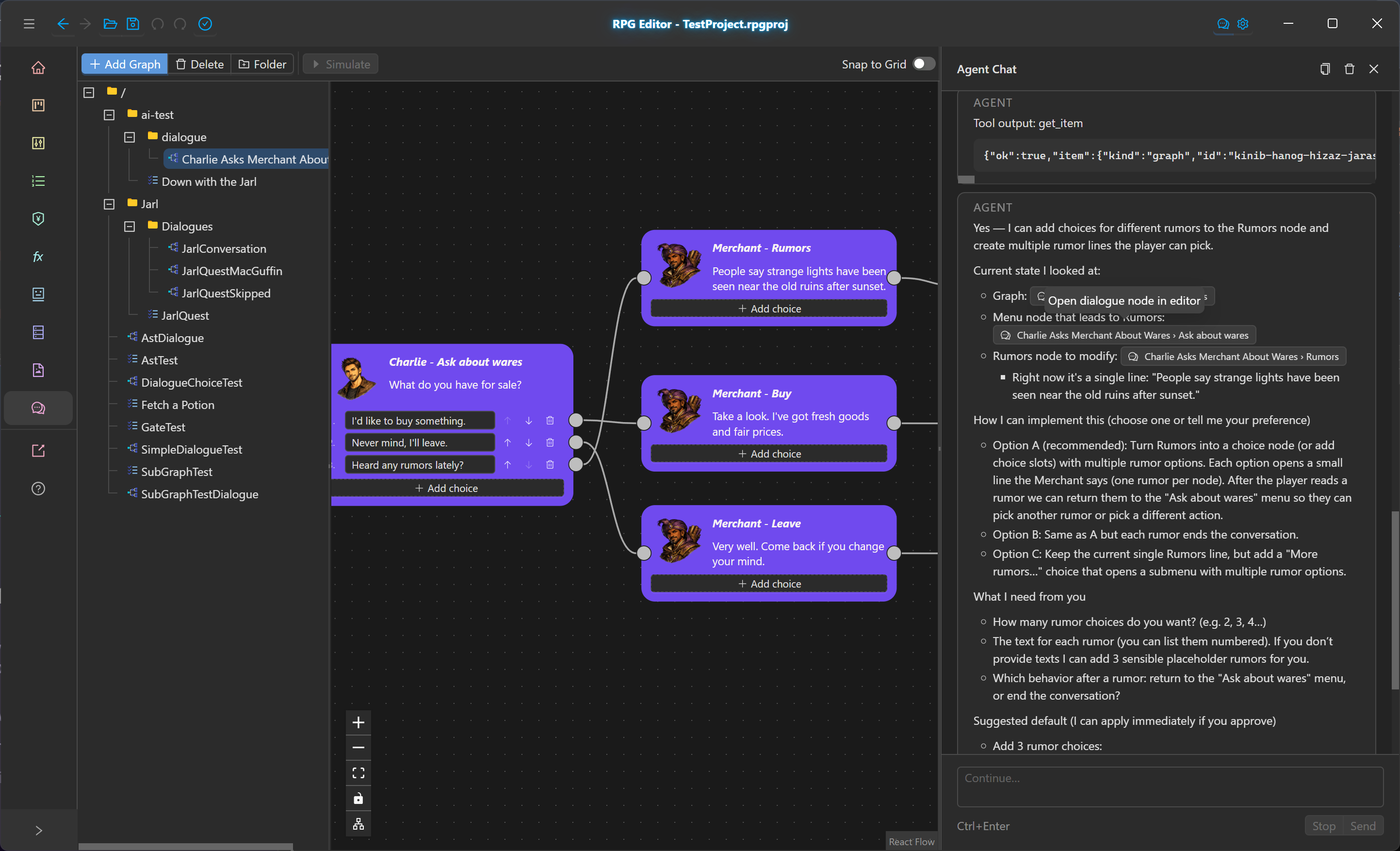The image size is (1400, 851).
Task: Toggle the Agent Chat icon in the title bar
Action: 1223,24
